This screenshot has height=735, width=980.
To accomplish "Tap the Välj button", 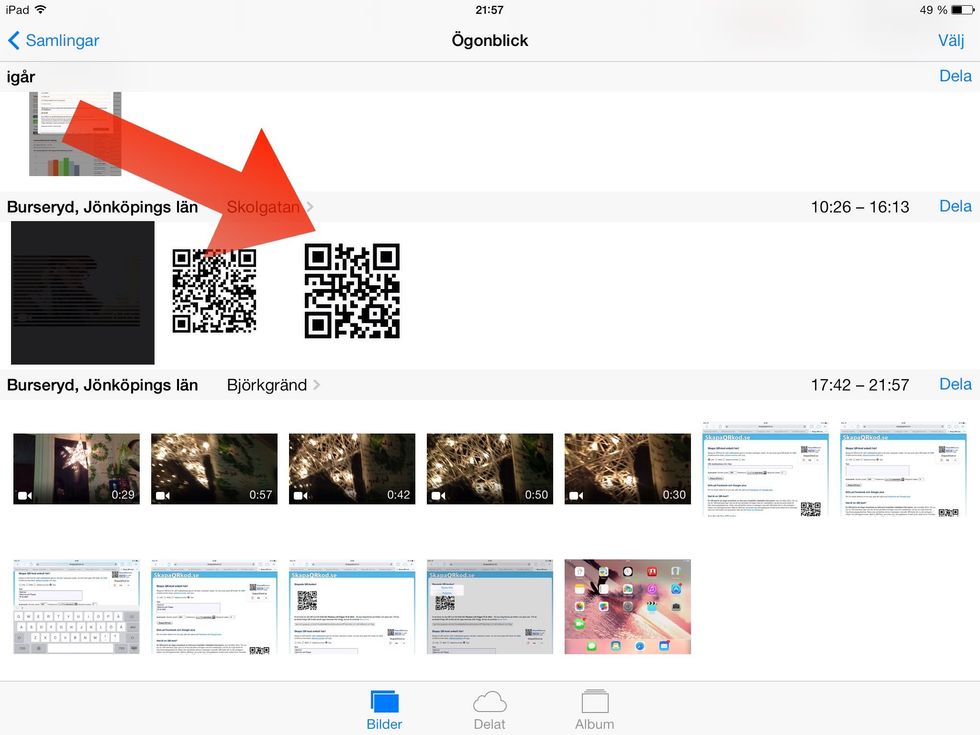I will [951, 41].
